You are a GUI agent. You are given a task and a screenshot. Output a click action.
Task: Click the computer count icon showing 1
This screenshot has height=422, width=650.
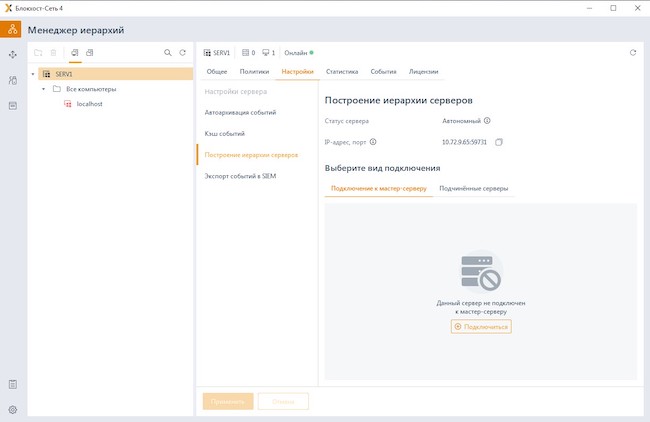point(266,53)
